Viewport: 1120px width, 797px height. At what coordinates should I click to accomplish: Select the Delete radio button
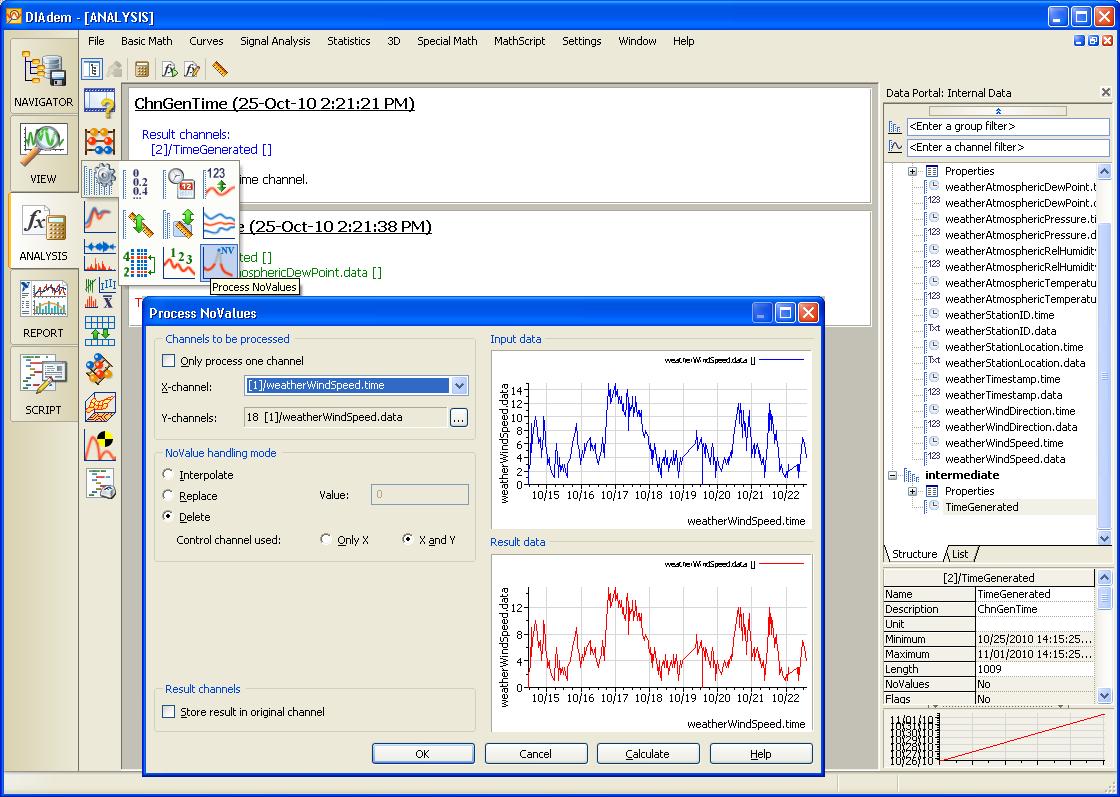point(168,516)
